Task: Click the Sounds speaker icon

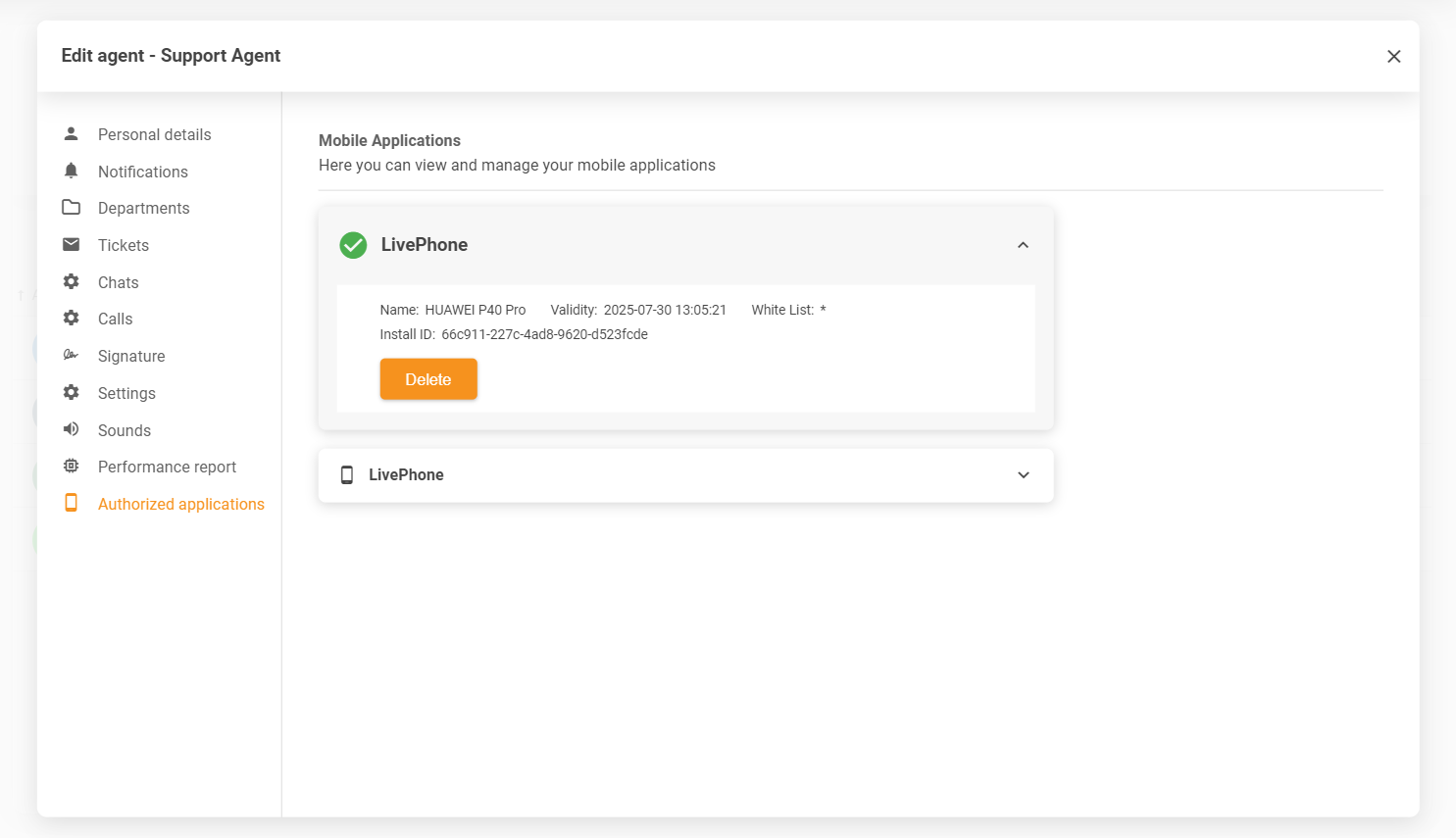Action: 71,429
